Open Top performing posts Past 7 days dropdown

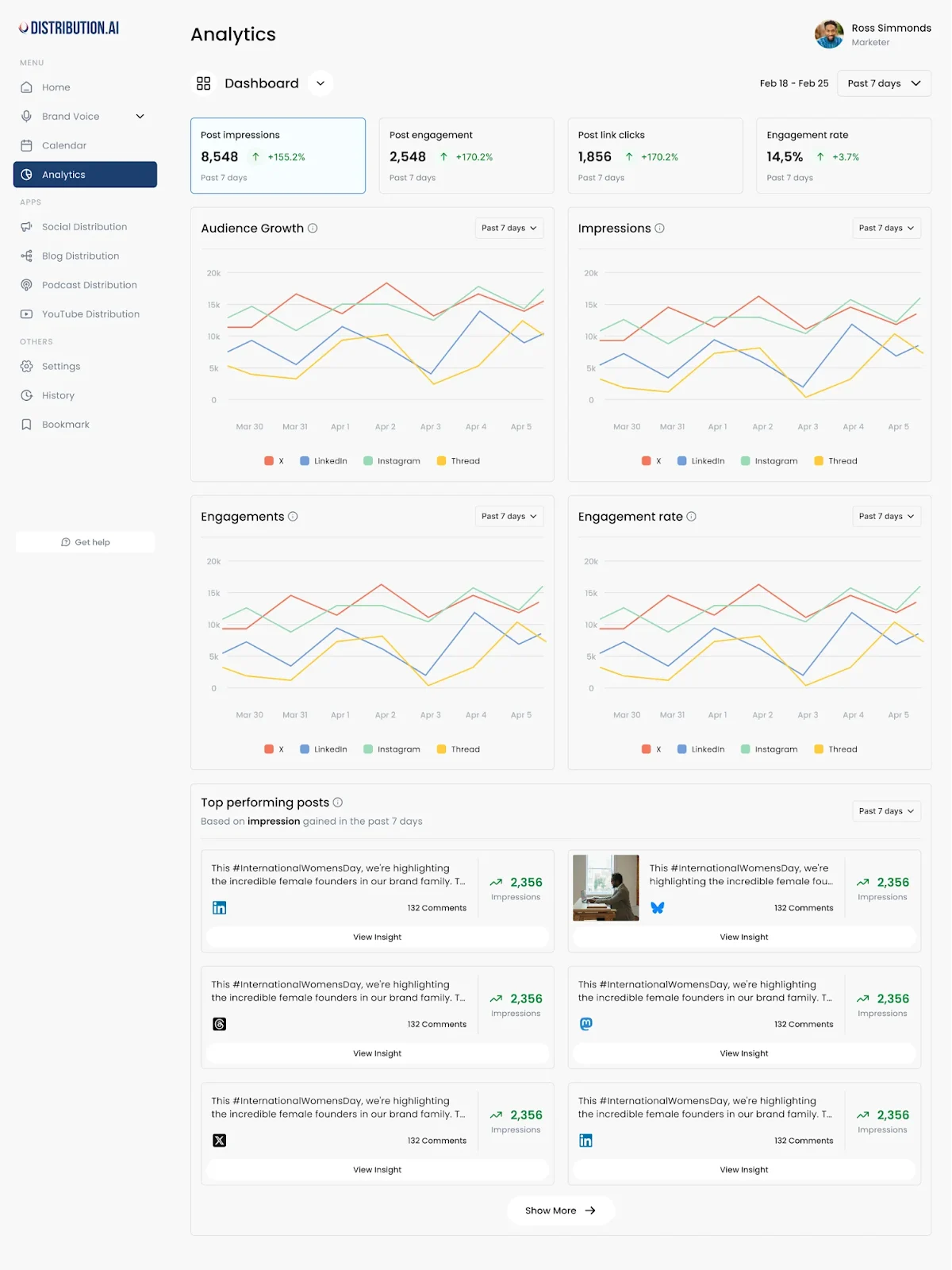(886, 811)
